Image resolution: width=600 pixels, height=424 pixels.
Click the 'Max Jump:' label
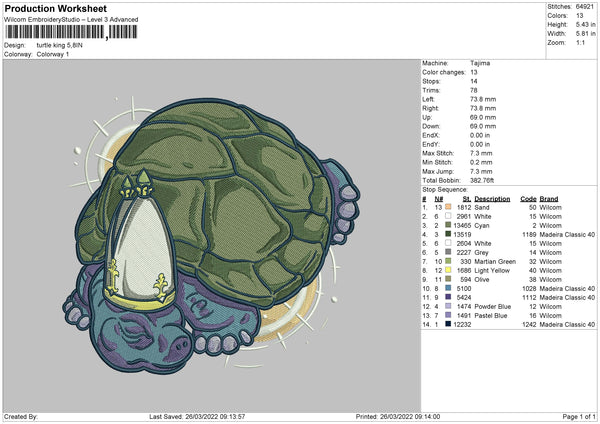coord(438,171)
